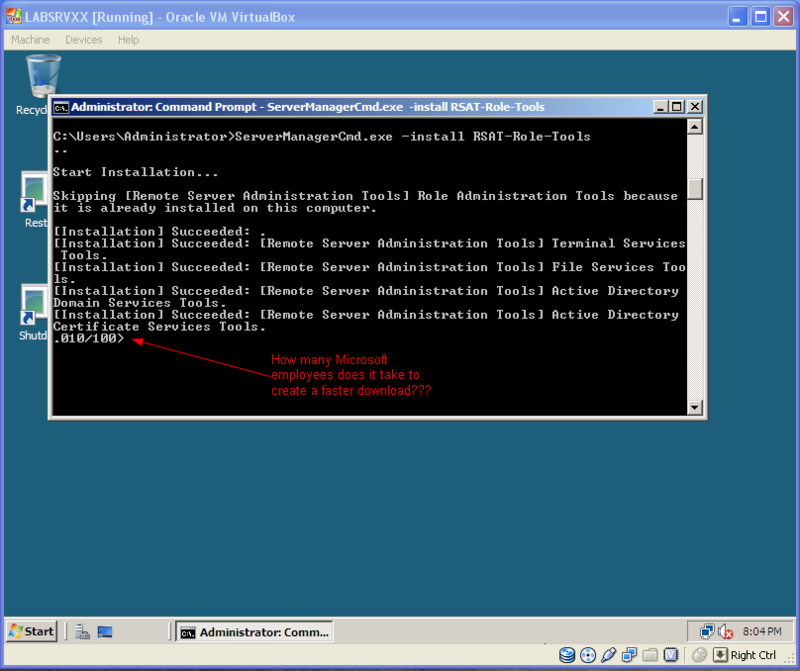Open the Machine menu
800x671 pixels.
(x=31, y=40)
